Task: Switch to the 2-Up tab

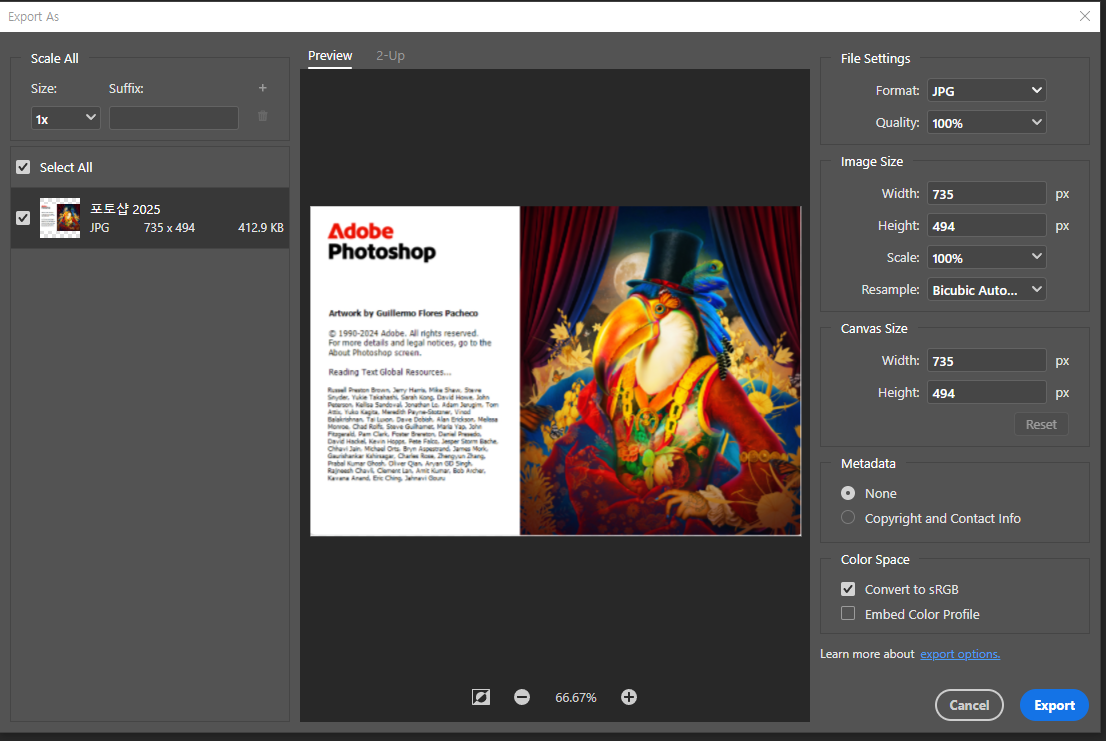Action: coord(390,56)
